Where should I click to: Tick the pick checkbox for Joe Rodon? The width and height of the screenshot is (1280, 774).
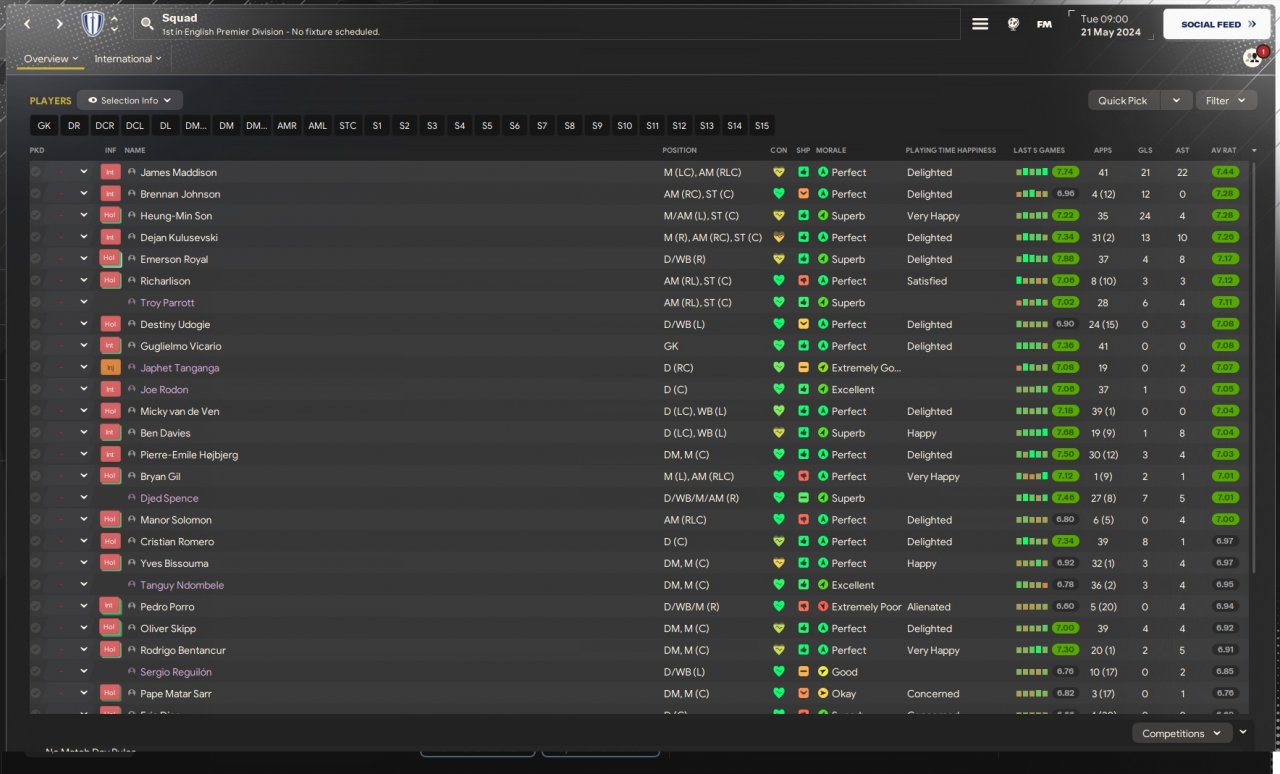point(36,390)
